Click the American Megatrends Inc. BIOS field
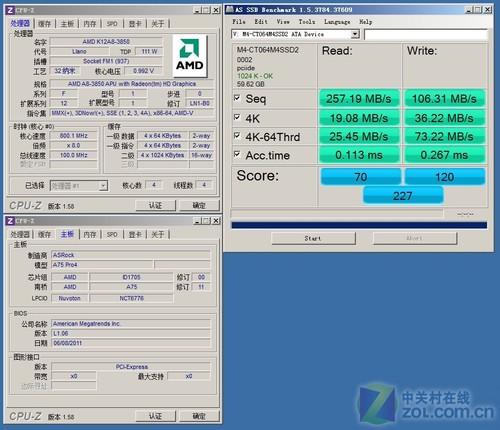 [x=131, y=324]
